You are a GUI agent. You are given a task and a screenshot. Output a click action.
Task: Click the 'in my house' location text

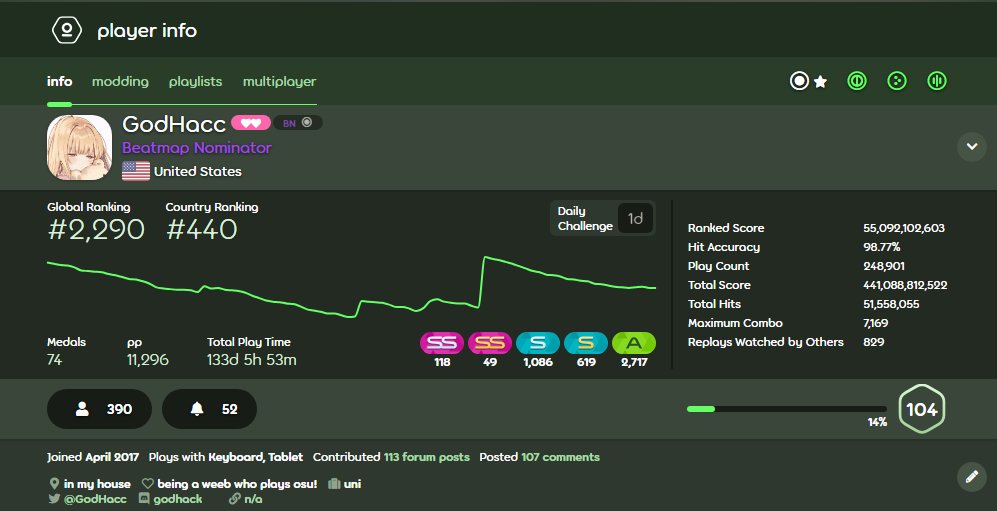(x=97, y=484)
